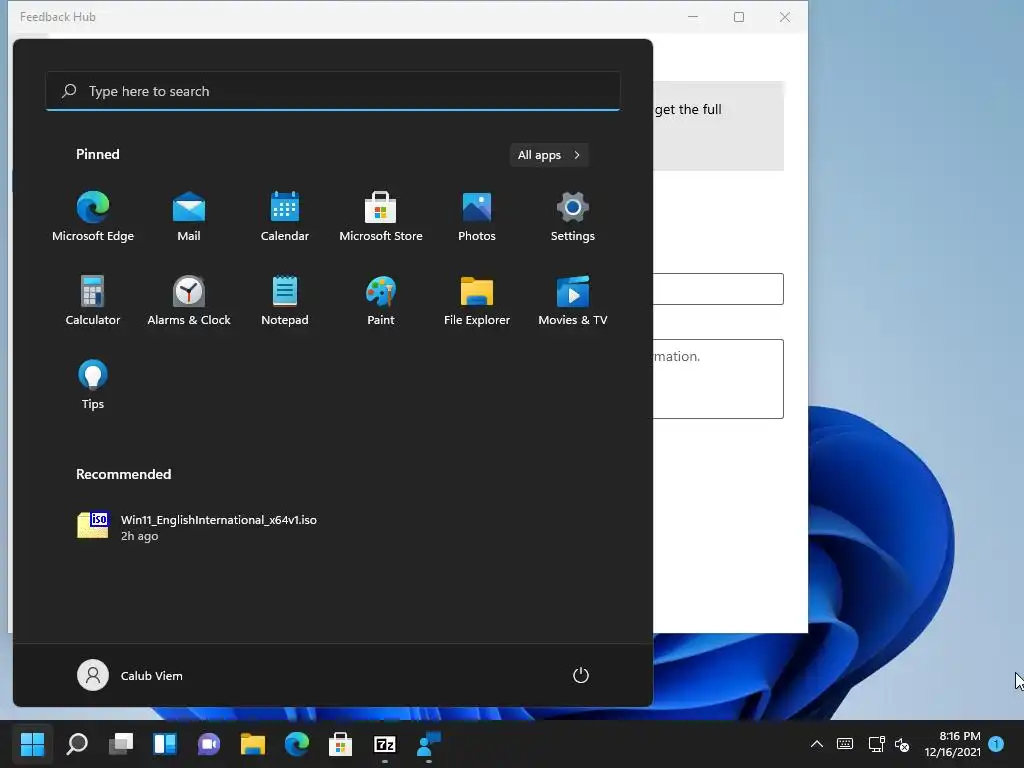Launch Edge from the taskbar
The width and height of the screenshot is (1024, 768).
[x=296, y=744]
